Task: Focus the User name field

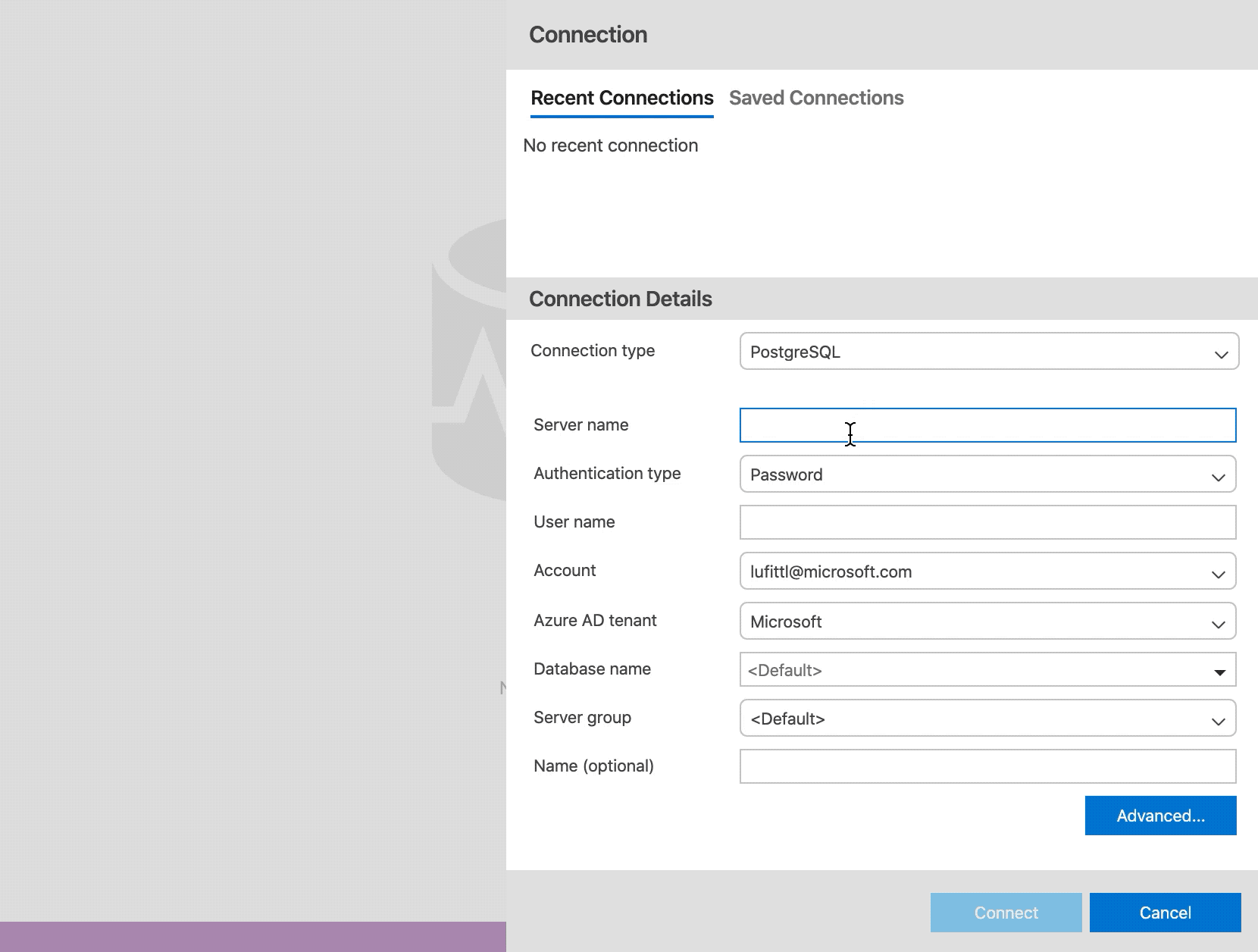Action: click(x=985, y=522)
